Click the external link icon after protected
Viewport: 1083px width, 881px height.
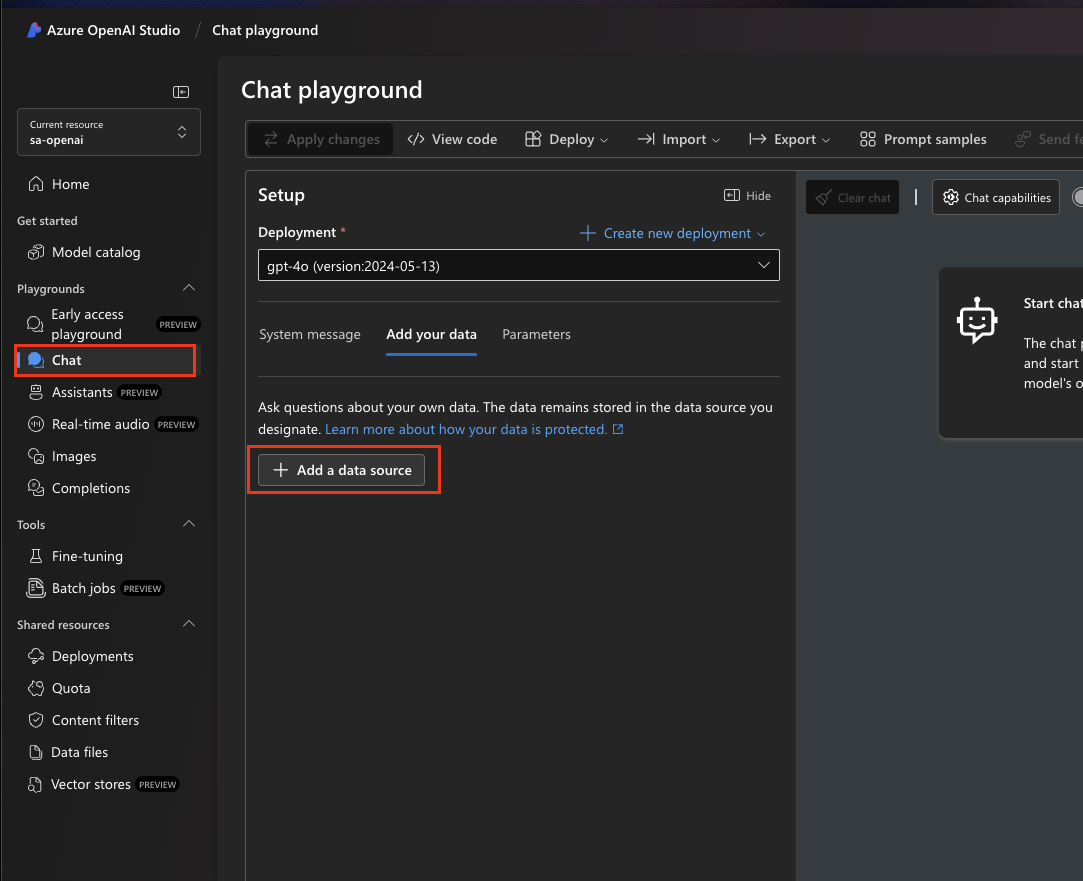[618, 429]
